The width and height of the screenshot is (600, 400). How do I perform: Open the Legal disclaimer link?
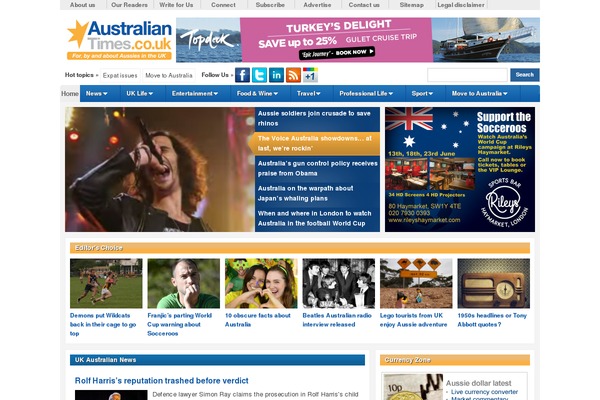[x=461, y=5]
